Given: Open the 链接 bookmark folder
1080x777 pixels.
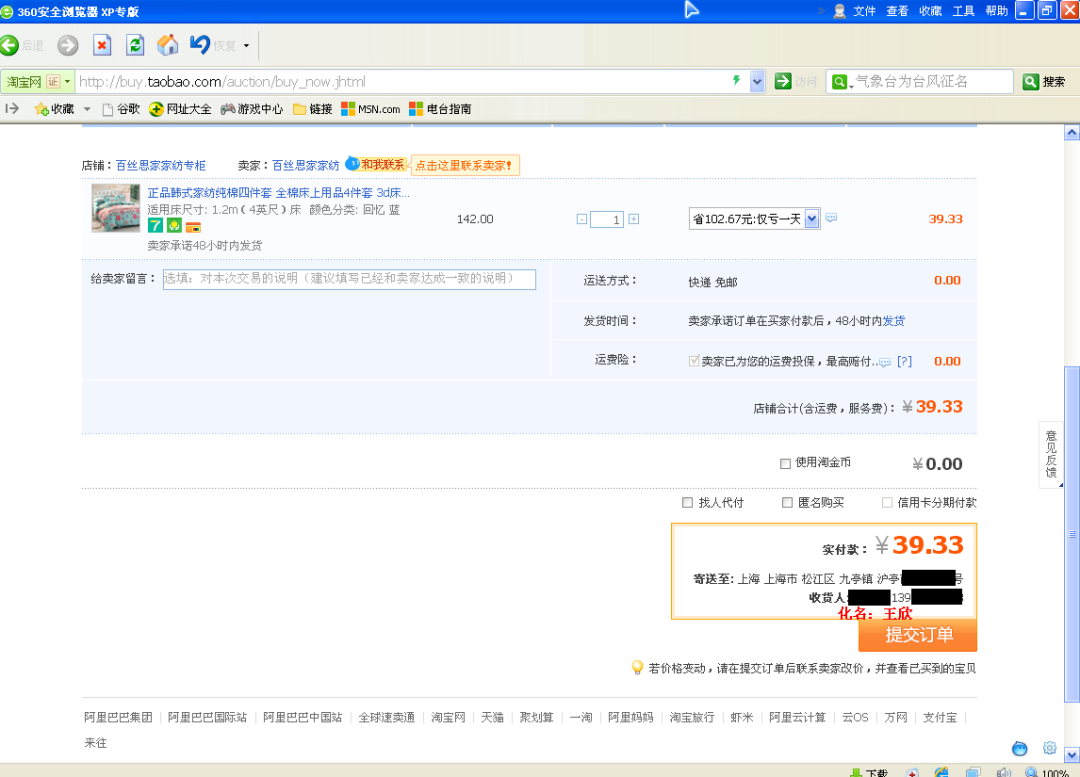Looking at the screenshot, I should pos(313,109).
